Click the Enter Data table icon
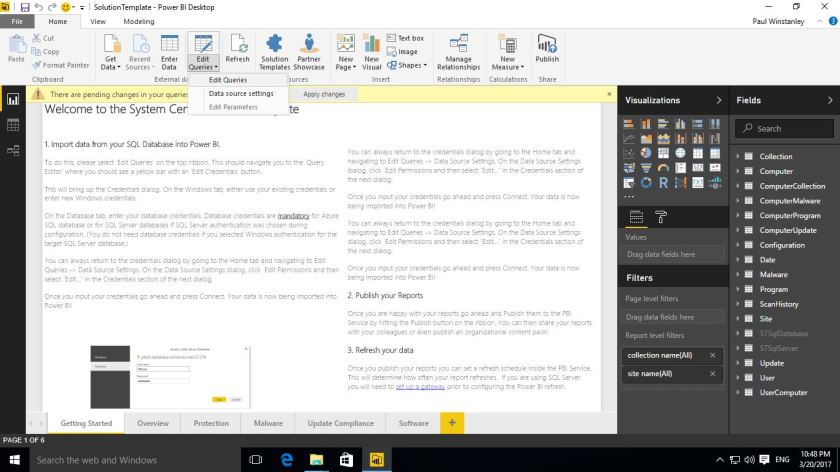The image size is (840, 472). 170,48
